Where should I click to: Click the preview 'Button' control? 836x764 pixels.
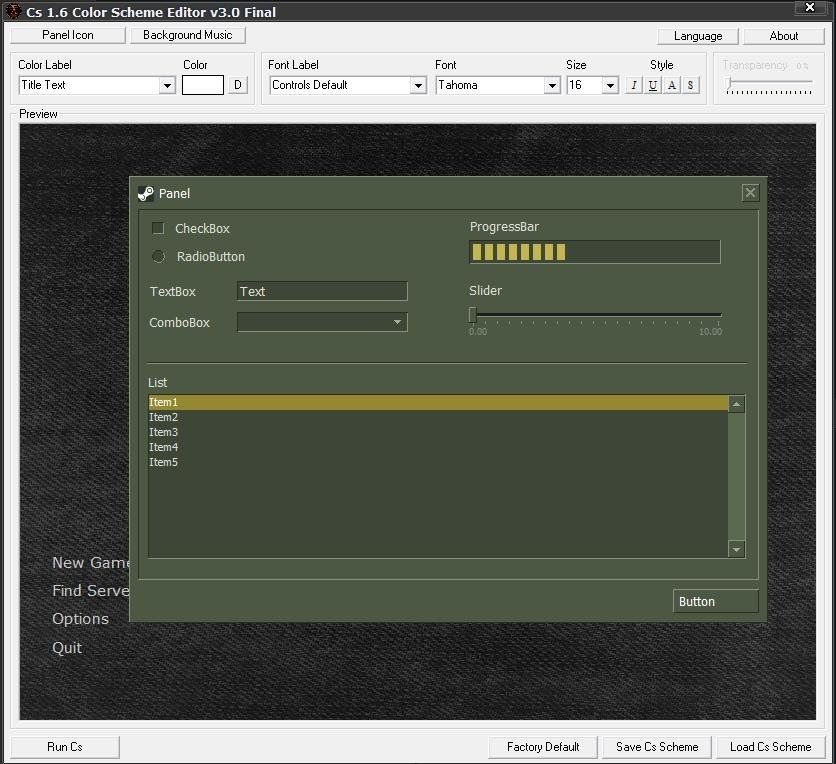(x=715, y=601)
